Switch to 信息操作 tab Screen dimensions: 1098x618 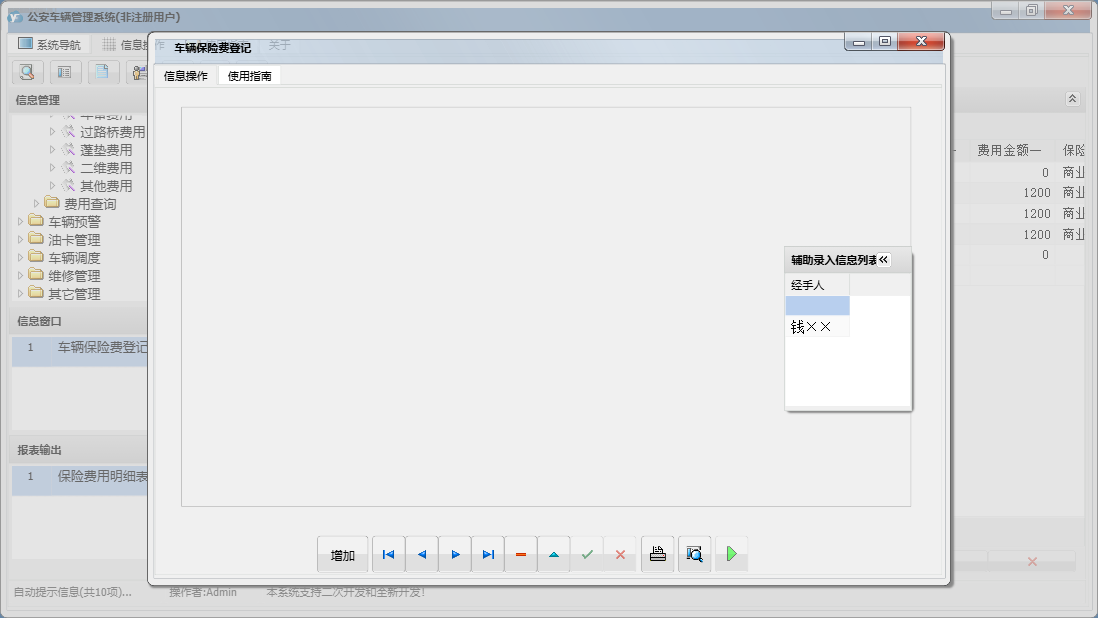[186, 76]
